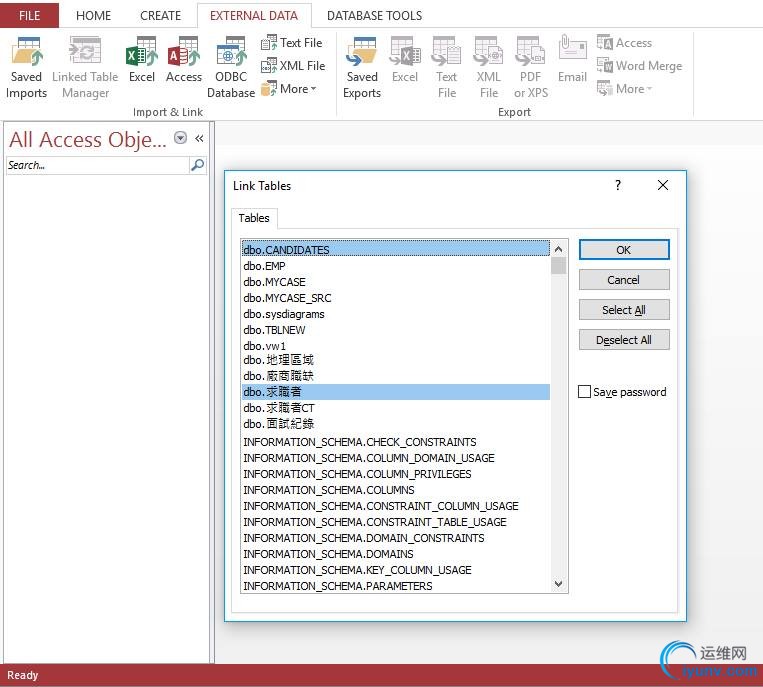This screenshot has height=687, width=763.
Task: Select INFORMATION_SCHEMA.DOMAINS entry
Action: (x=396, y=554)
